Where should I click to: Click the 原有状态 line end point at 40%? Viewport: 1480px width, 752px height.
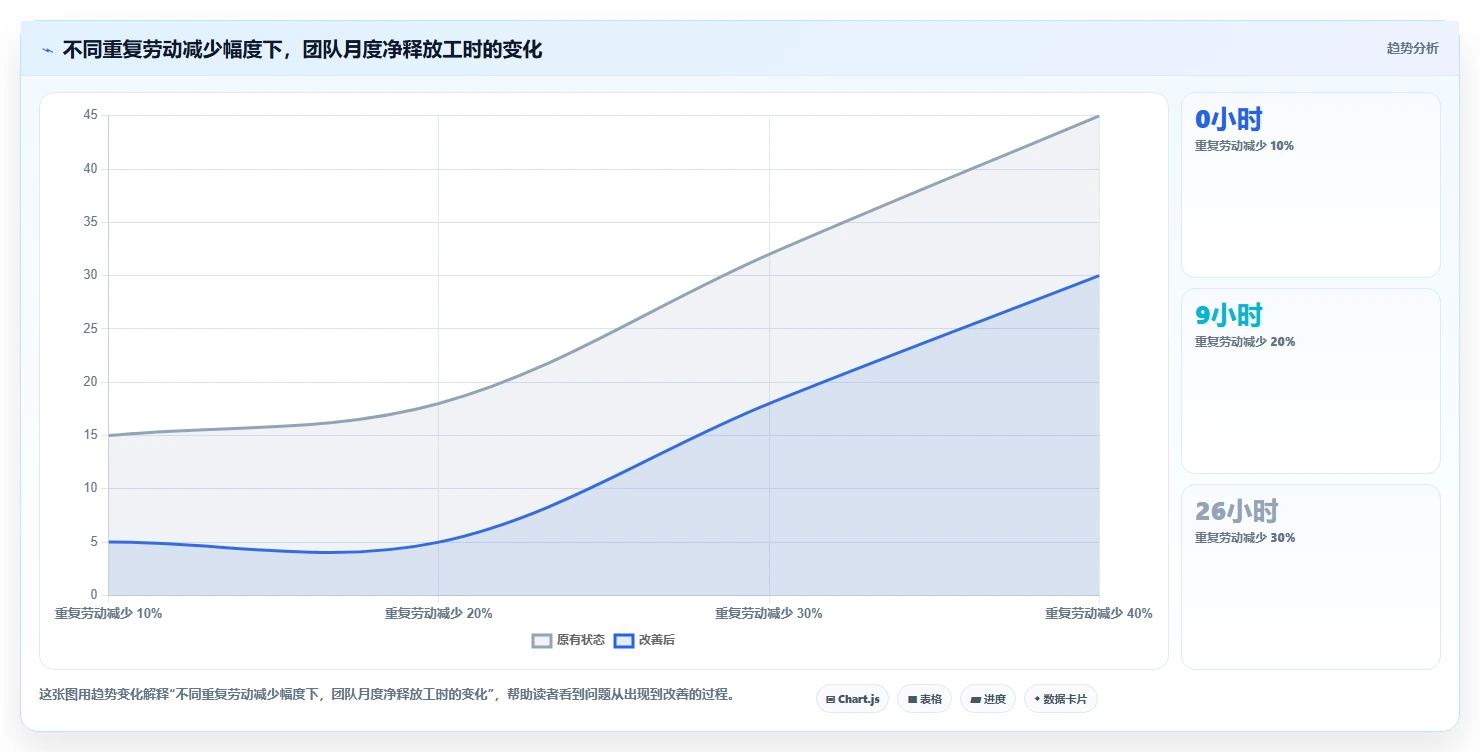(x=1099, y=116)
